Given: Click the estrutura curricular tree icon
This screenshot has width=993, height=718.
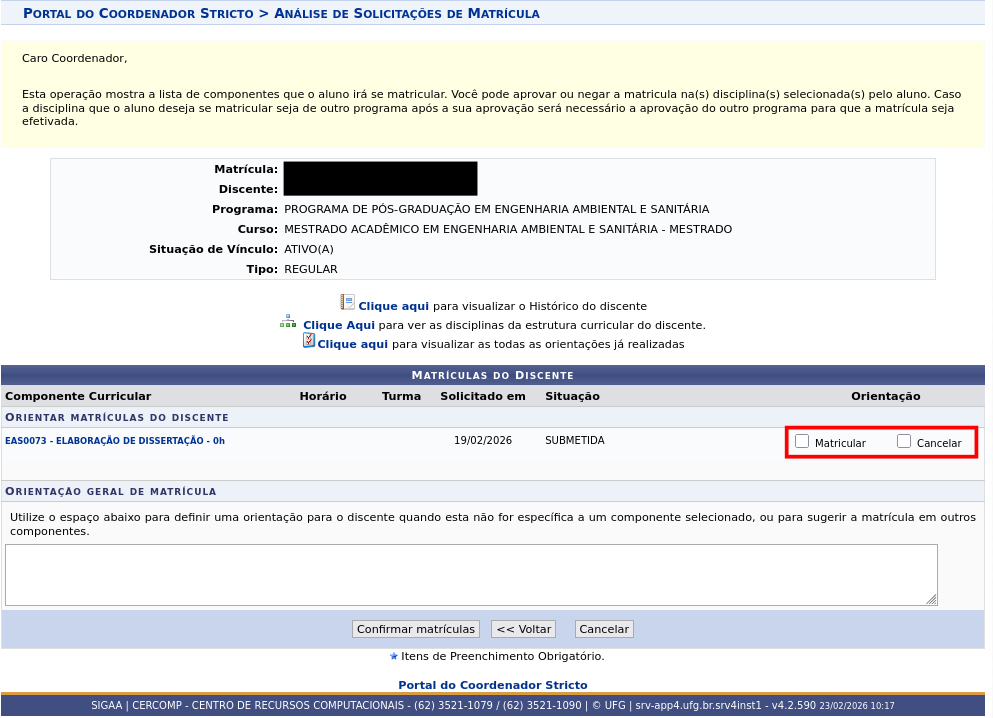Looking at the screenshot, I should (288, 322).
